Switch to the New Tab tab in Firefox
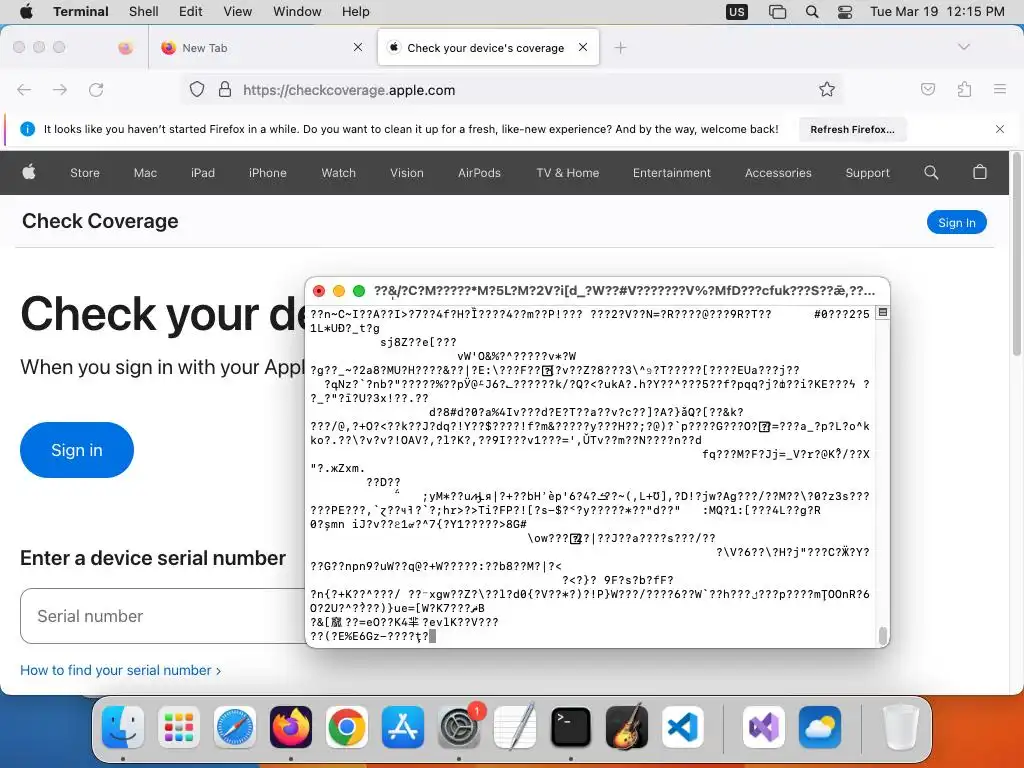 (x=261, y=47)
